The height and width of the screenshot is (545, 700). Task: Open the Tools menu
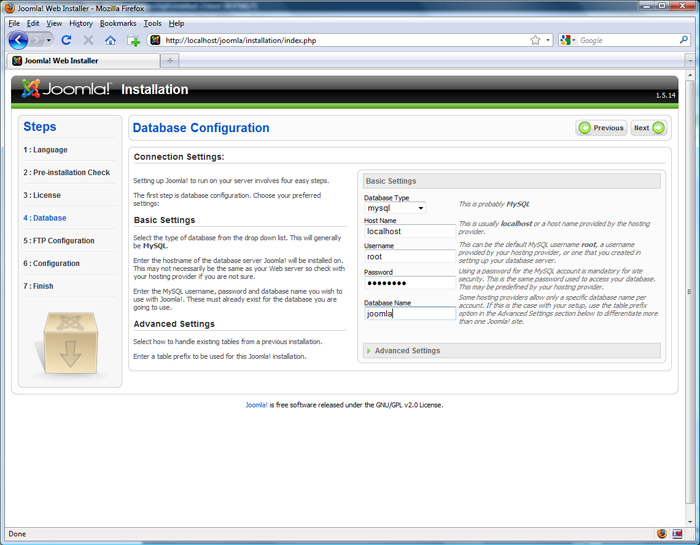[x=152, y=23]
